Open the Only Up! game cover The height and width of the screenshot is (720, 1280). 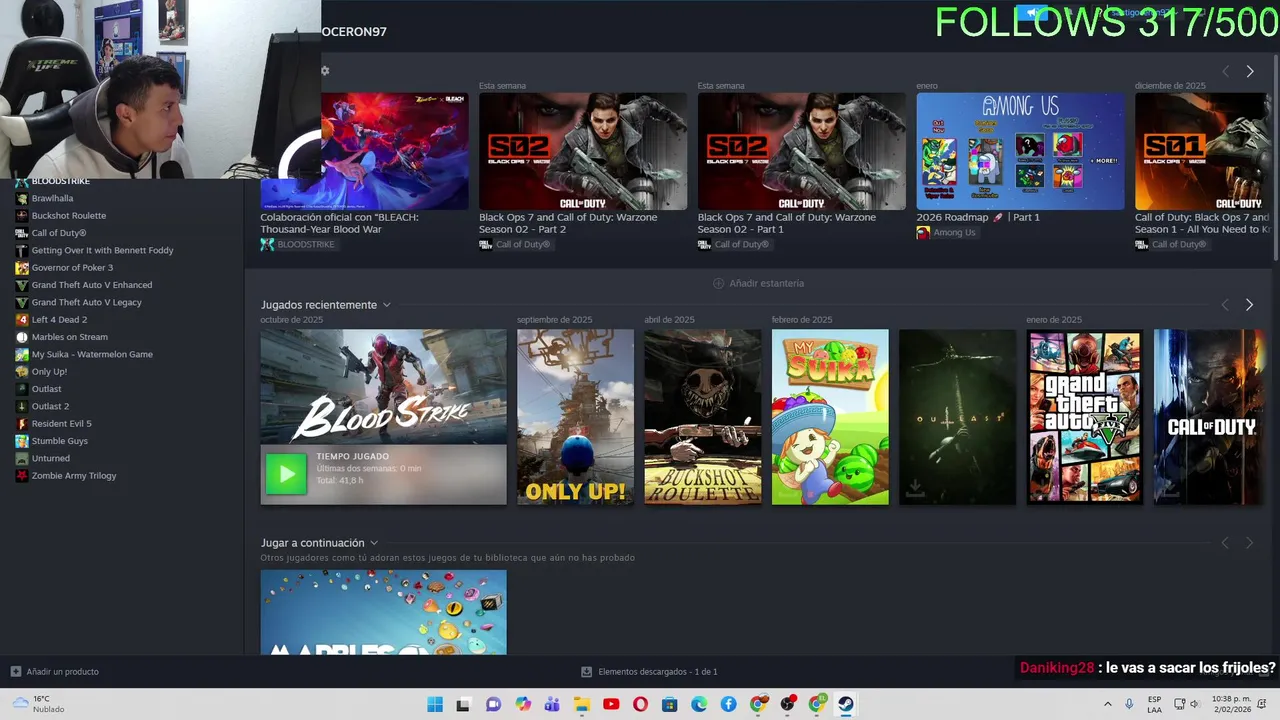point(575,417)
